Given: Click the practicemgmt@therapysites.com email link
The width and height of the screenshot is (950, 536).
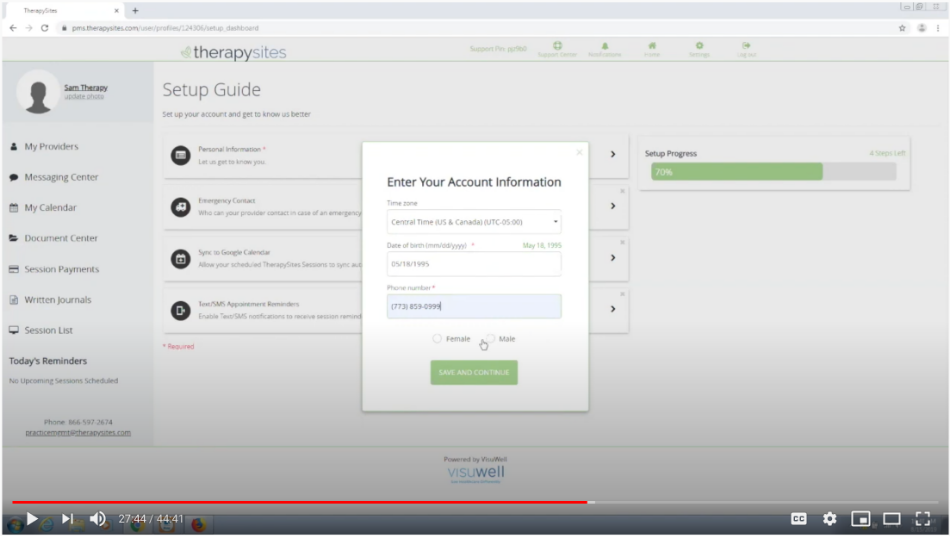Looking at the screenshot, I should (78, 432).
